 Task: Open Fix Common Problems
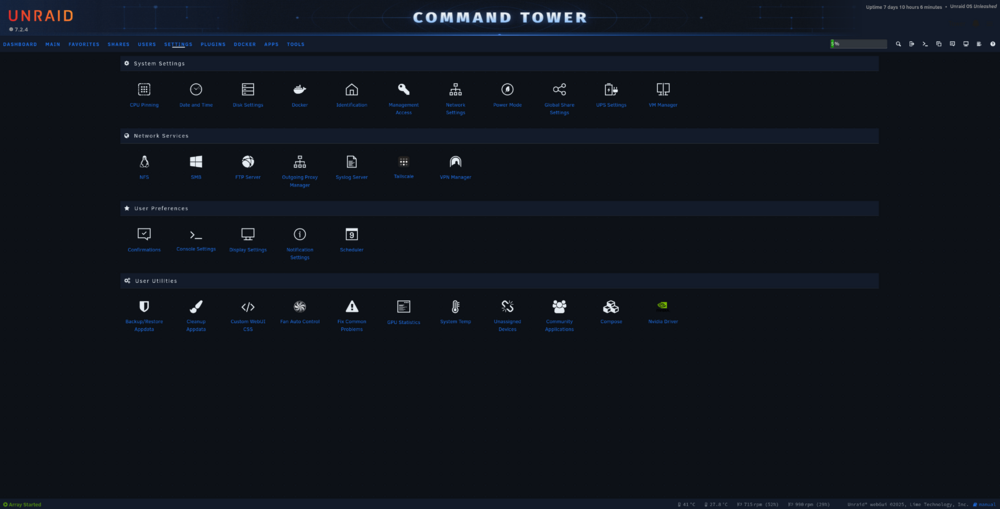[351, 316]
